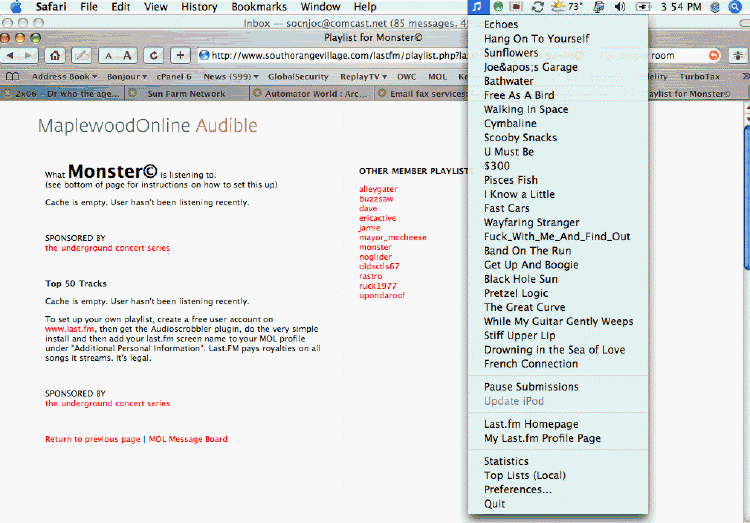Open ruck1977's playlist link
Image resolution: width=750 pixels, height=523 pixels.
coord(378,286)
